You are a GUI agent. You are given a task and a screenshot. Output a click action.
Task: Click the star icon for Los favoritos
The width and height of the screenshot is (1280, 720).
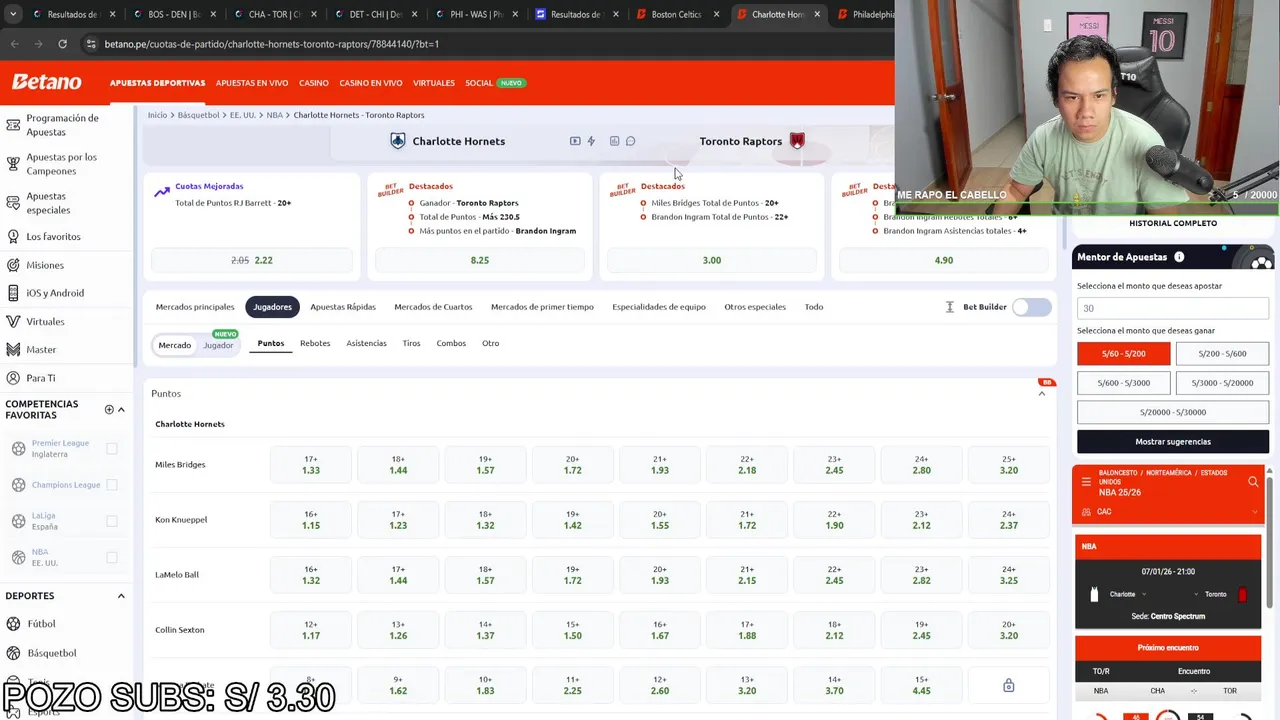(13, 237)
